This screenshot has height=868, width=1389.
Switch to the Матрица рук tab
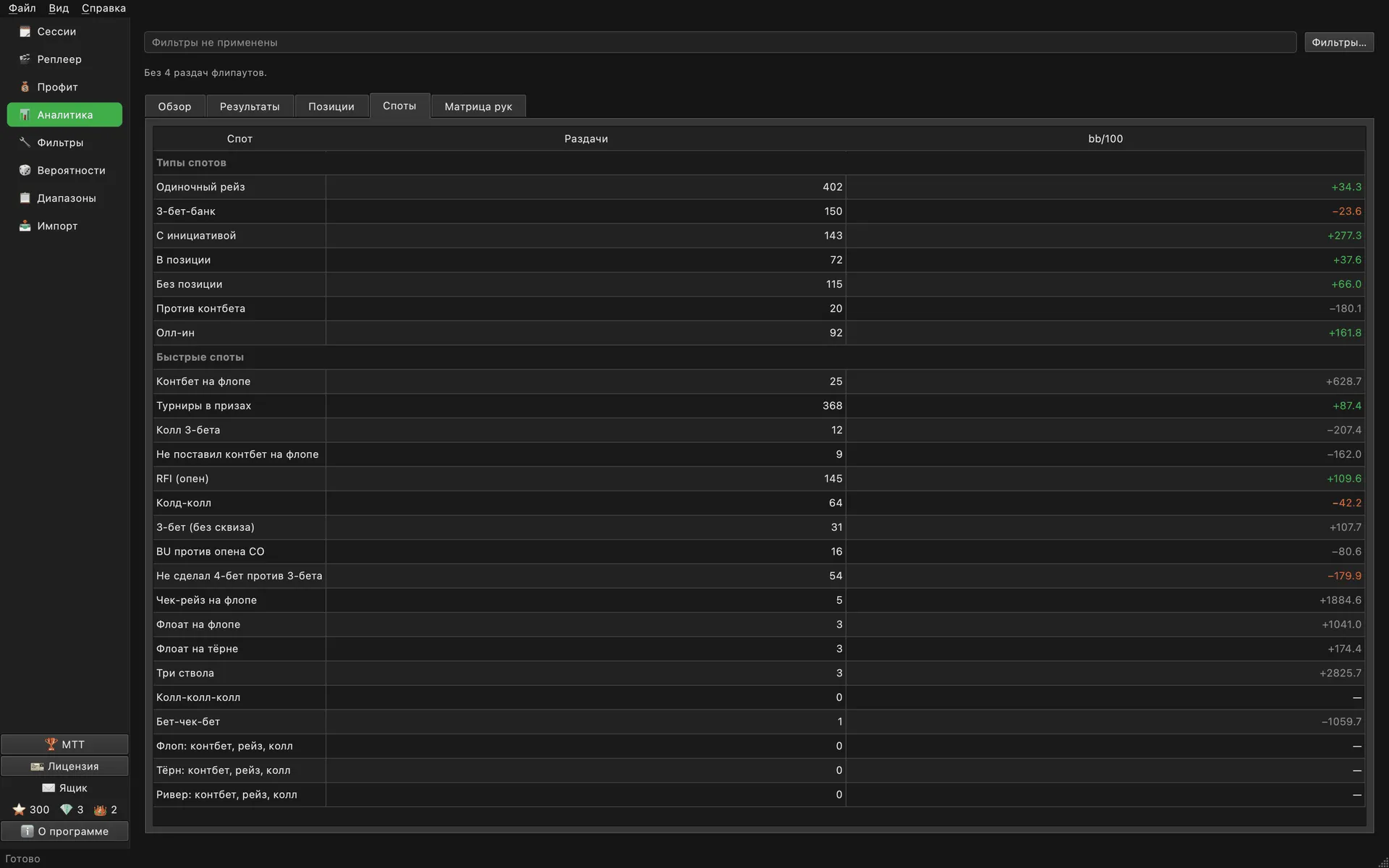point(478,106)
